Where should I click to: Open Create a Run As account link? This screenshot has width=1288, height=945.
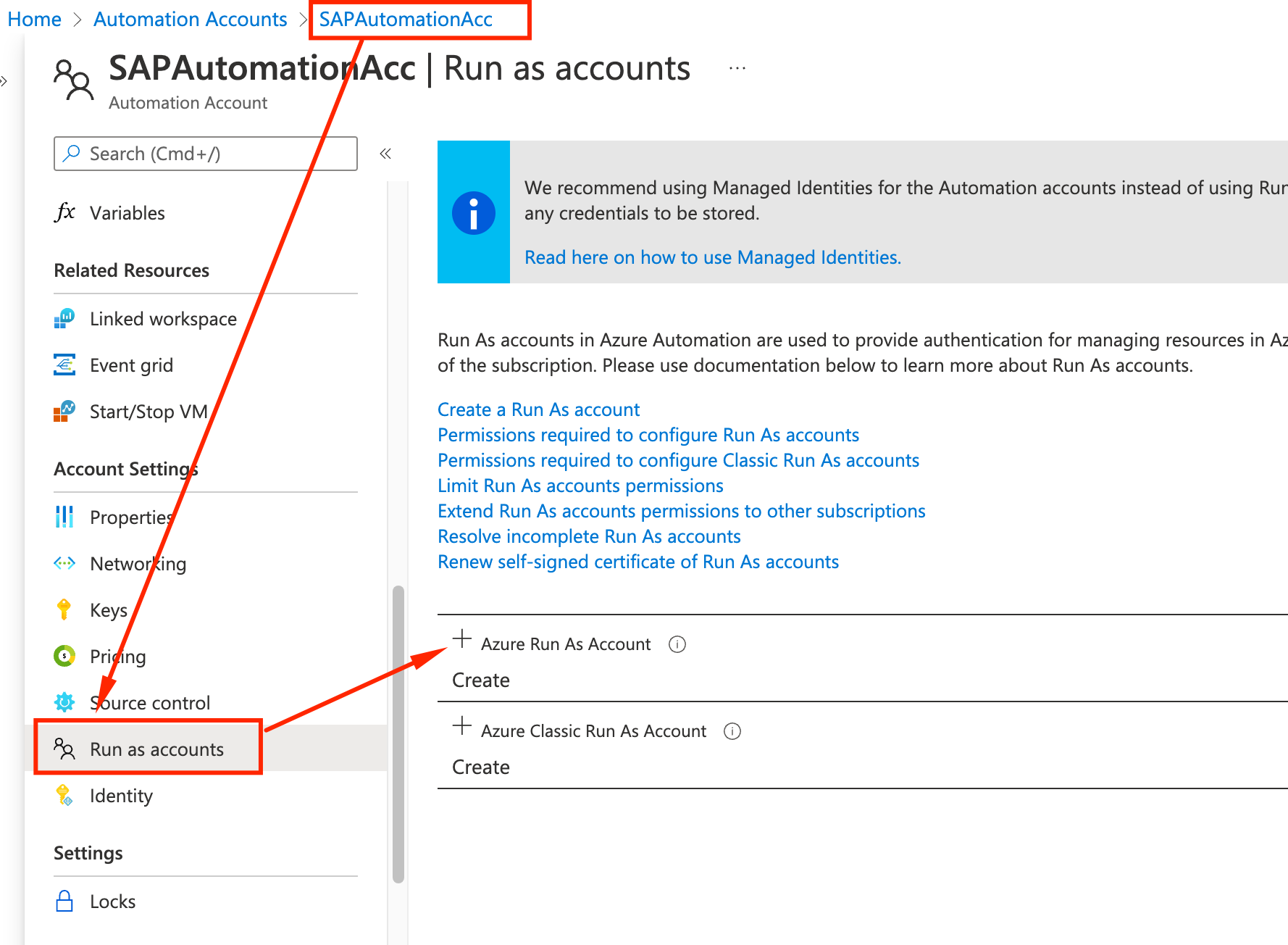539,409
